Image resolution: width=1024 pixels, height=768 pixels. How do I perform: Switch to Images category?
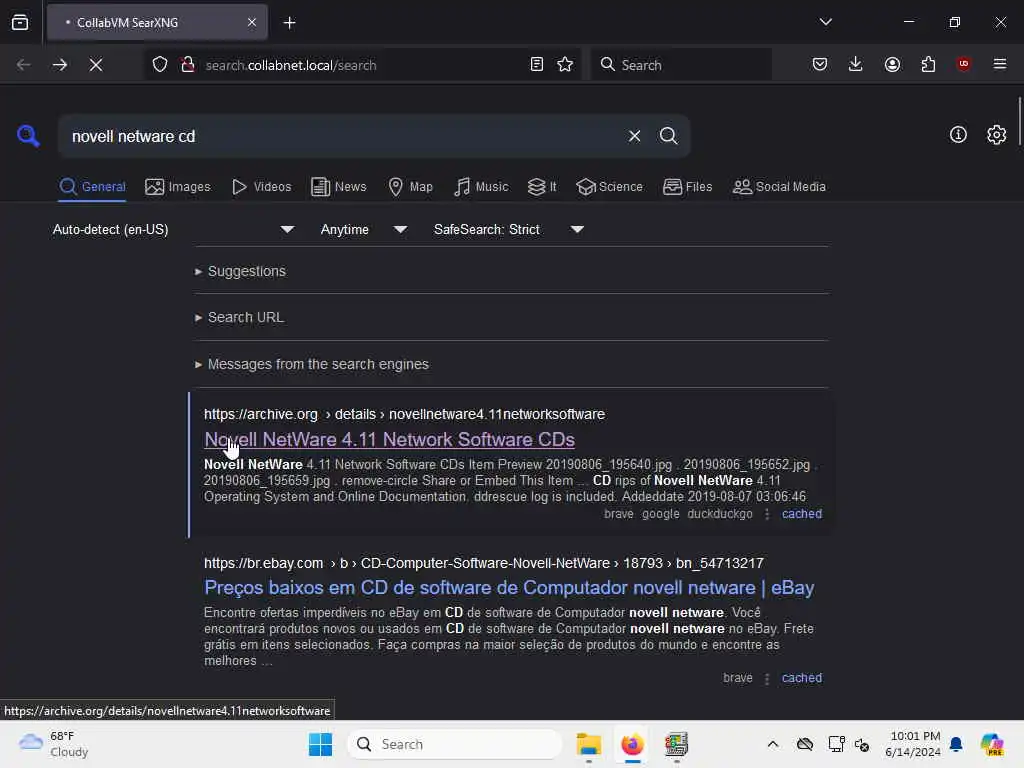coord(178,187)
